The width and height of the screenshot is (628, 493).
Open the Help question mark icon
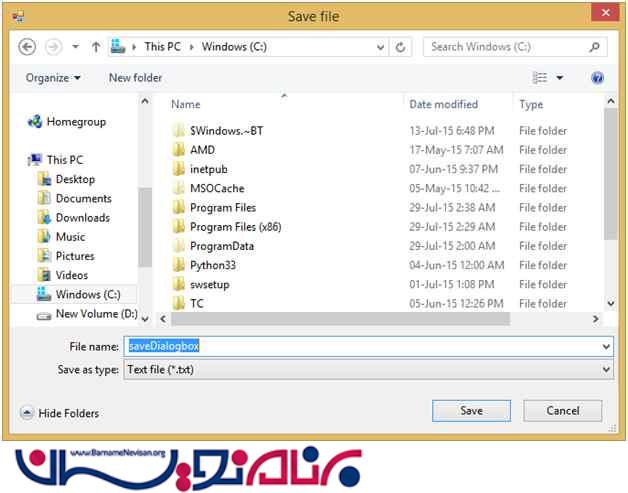tap(597, 78)
